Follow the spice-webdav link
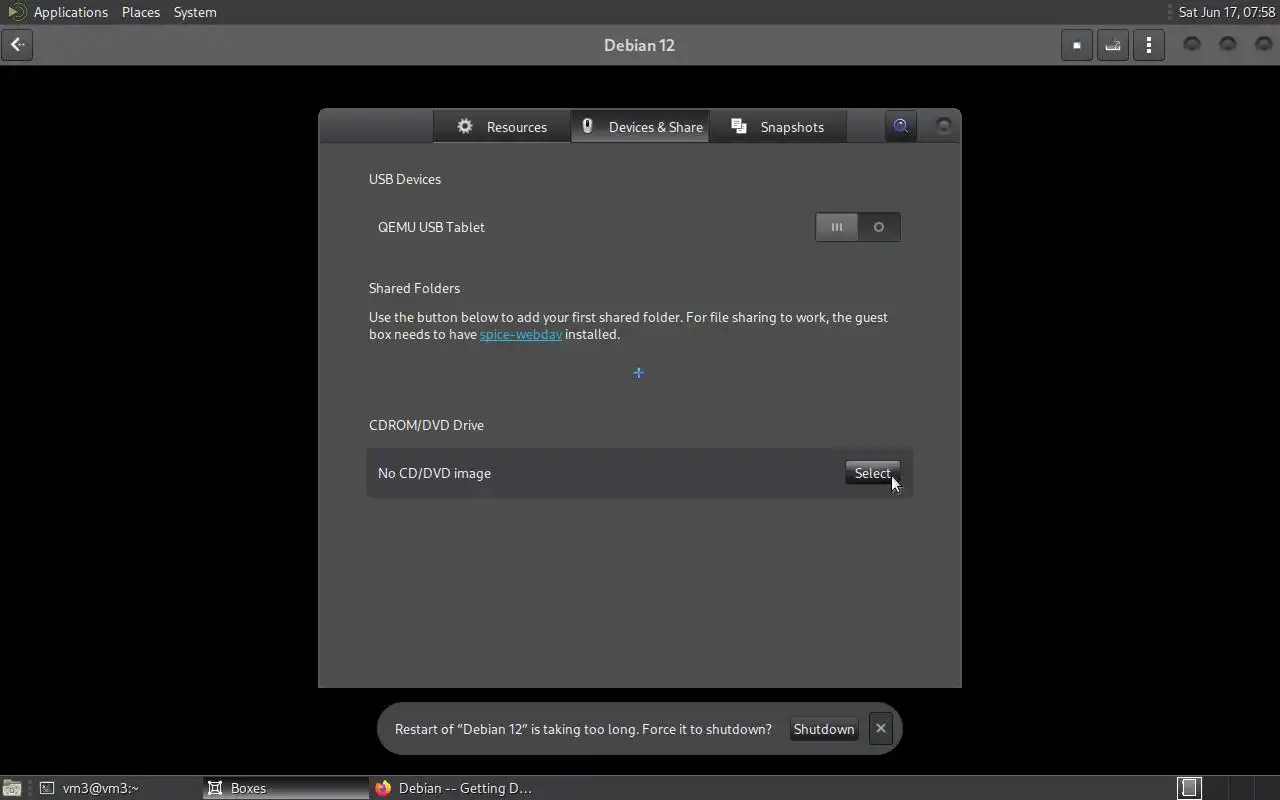Image resolution: width=1280 pixels, height=800 pixels. 521,334
